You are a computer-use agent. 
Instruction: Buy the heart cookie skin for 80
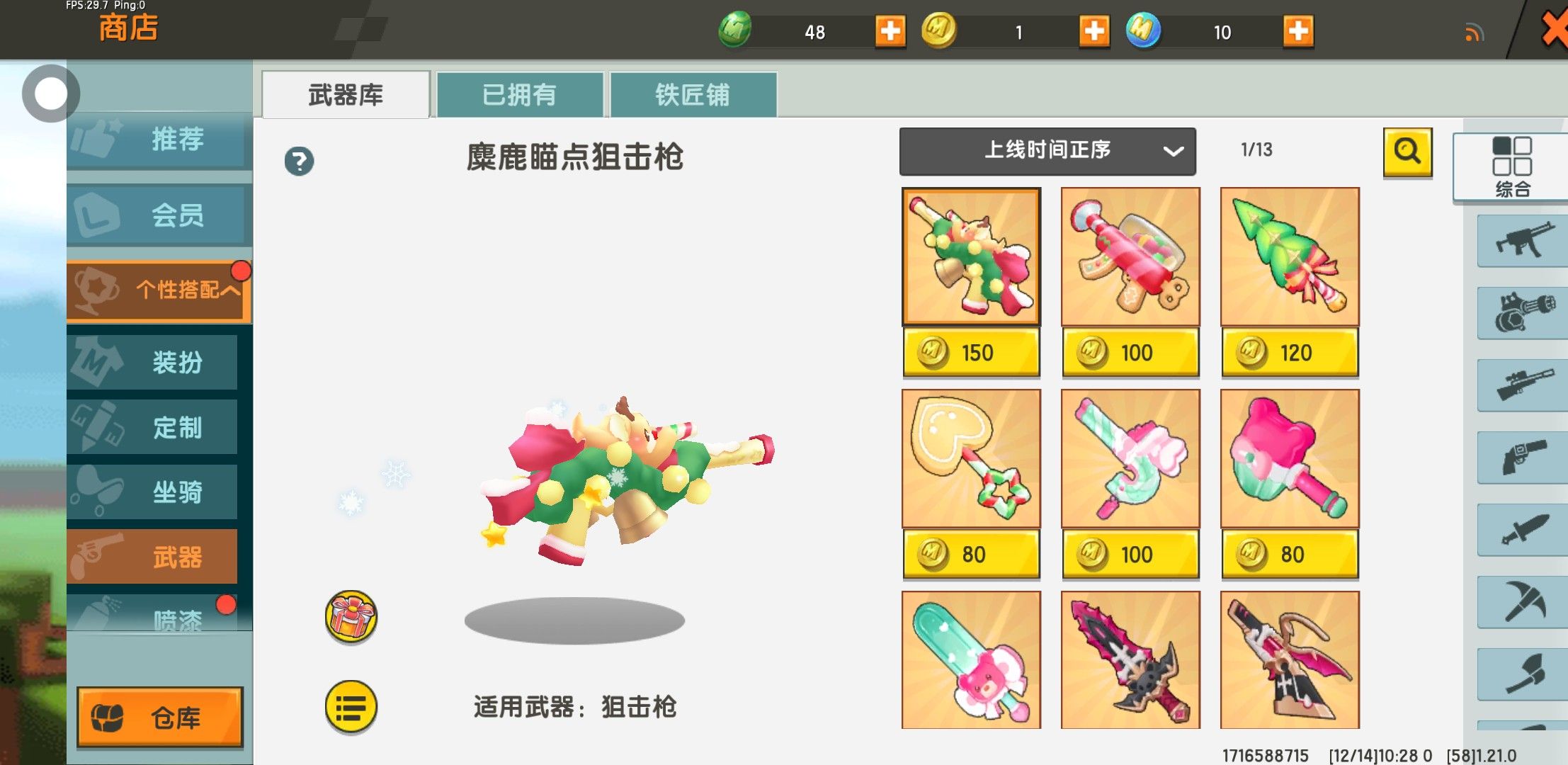(x=971, y=555)
